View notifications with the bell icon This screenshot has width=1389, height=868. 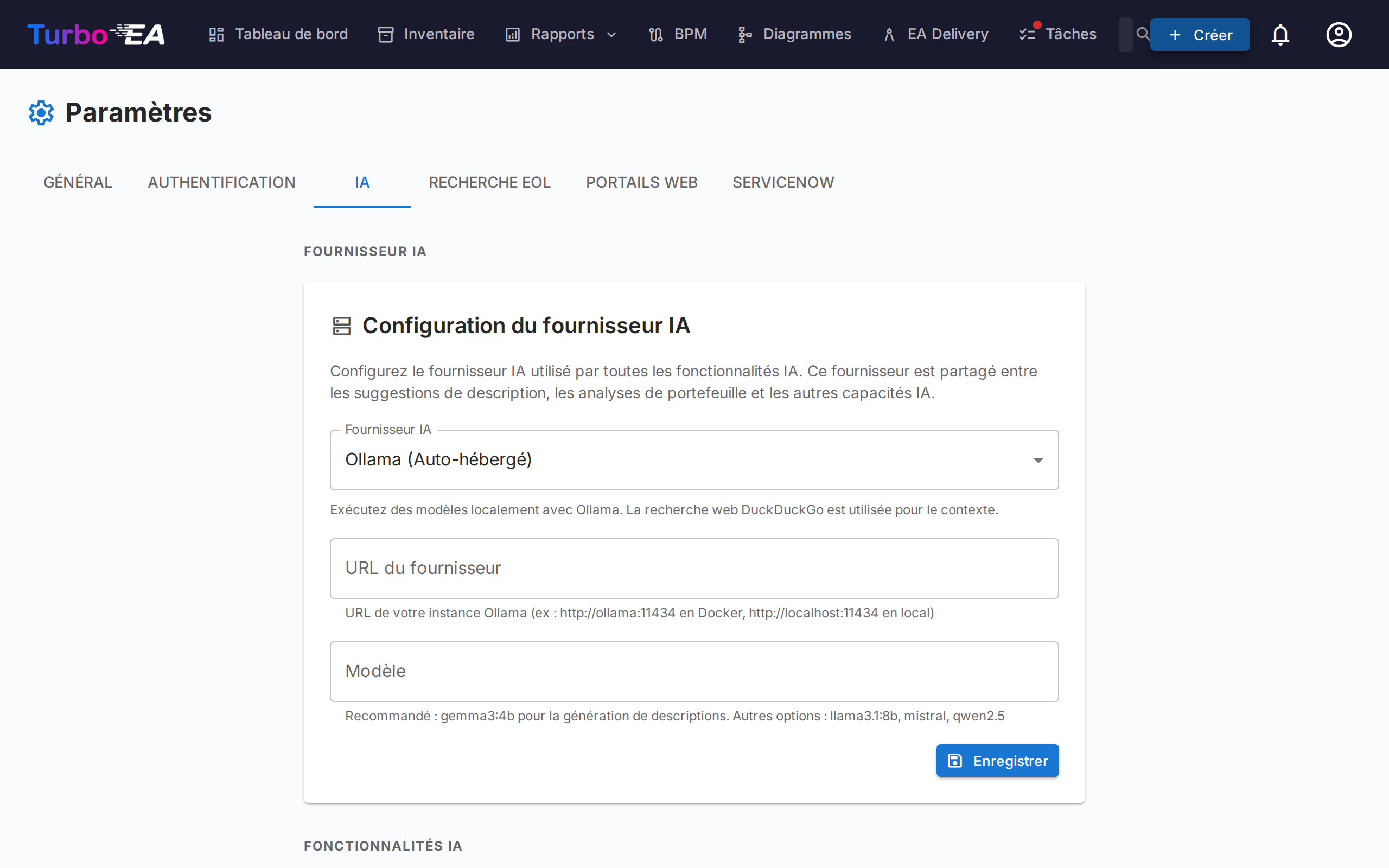pyautogui.click(x=1280, y=34)
